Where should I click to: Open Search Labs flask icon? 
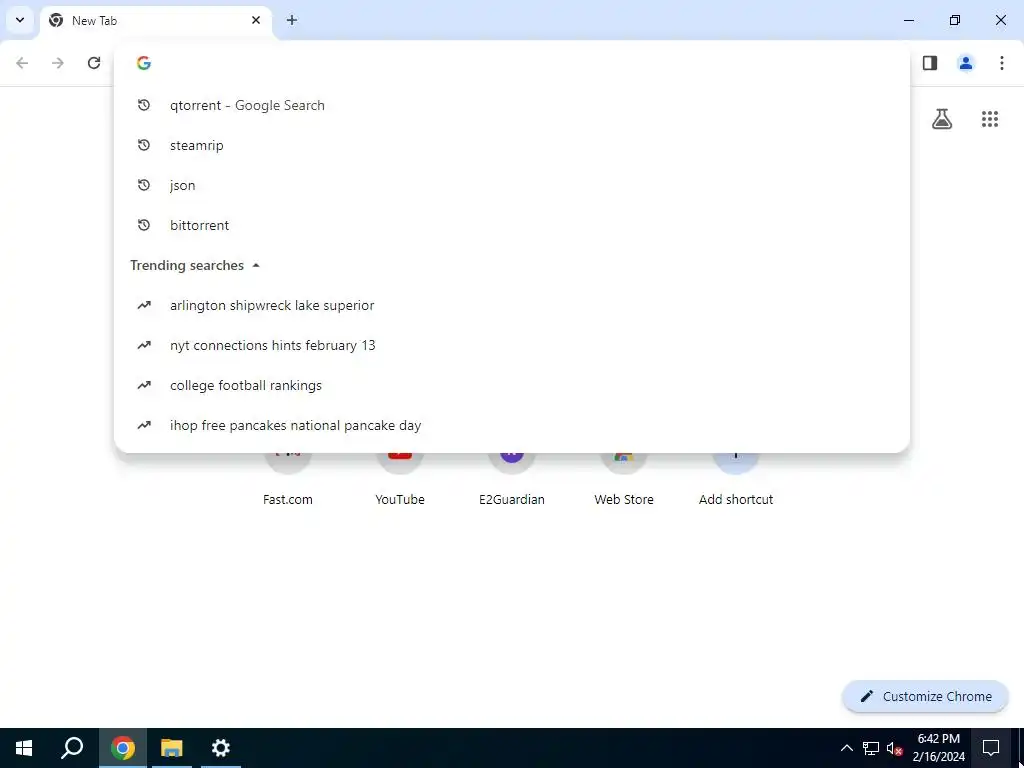click(942, 119)
